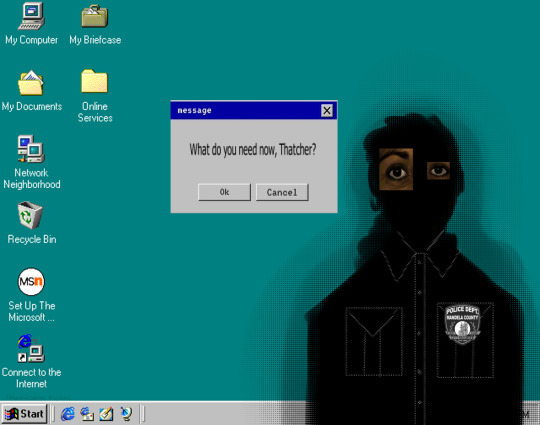Click Cancel in the message dialog

[x=282, y=192]
